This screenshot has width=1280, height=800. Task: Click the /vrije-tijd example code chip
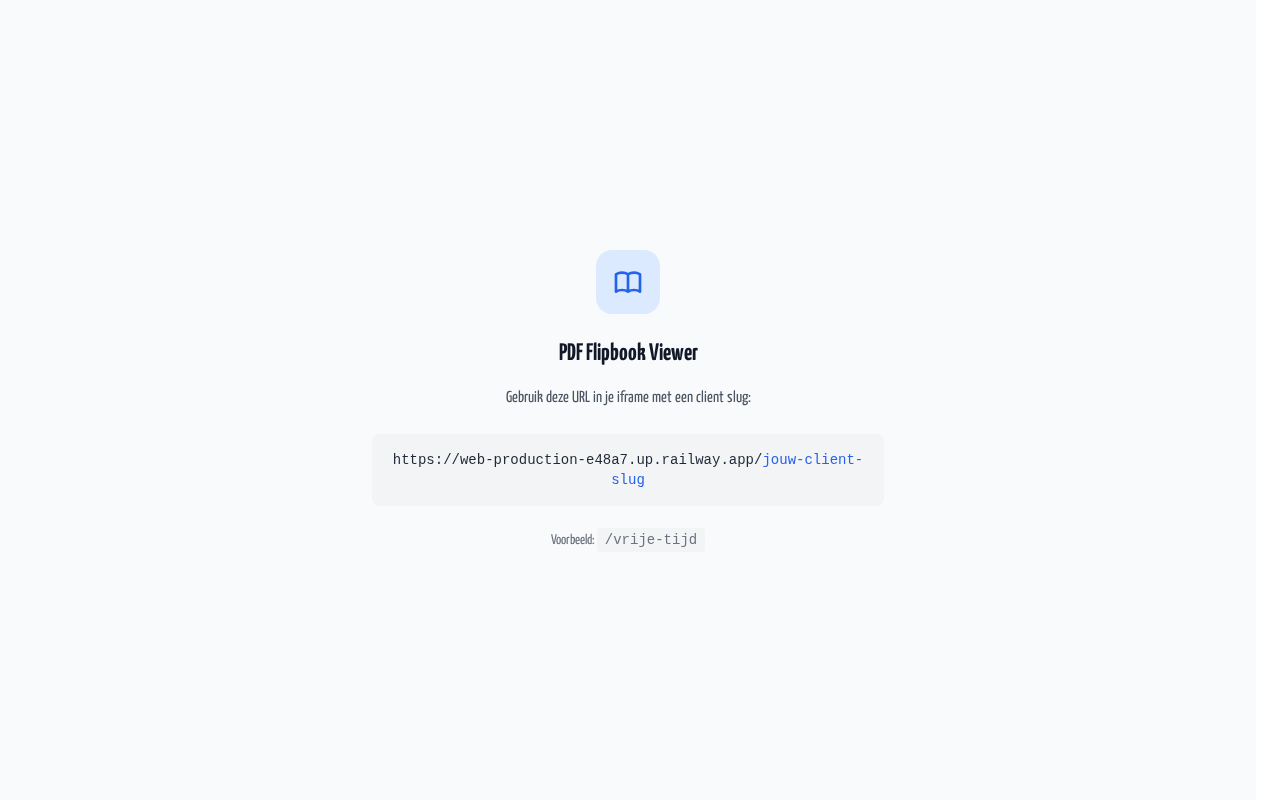651,540
